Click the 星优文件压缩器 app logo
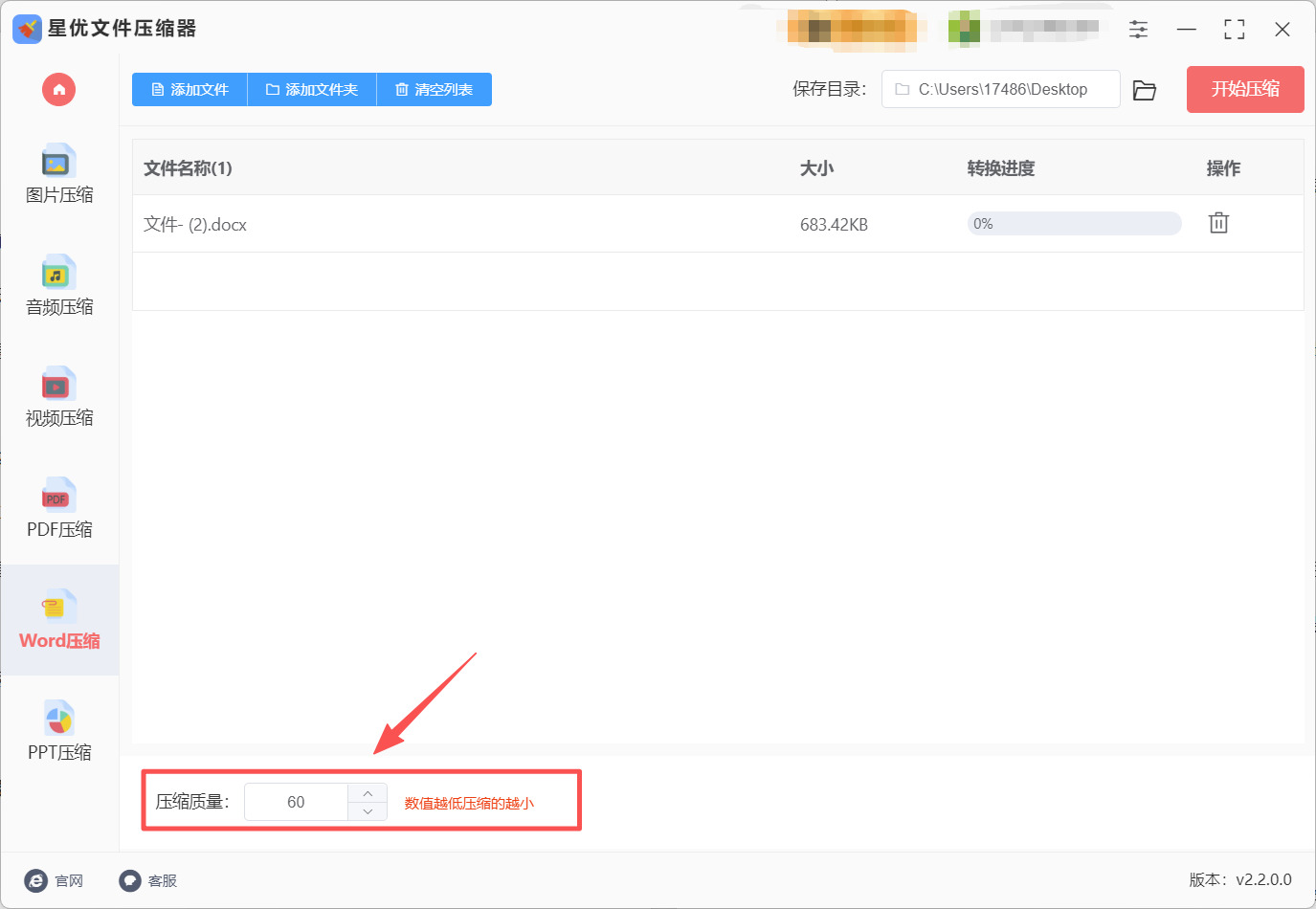Image resolution: width=1316 pixels, height=909 pixels. pos(27,29)
